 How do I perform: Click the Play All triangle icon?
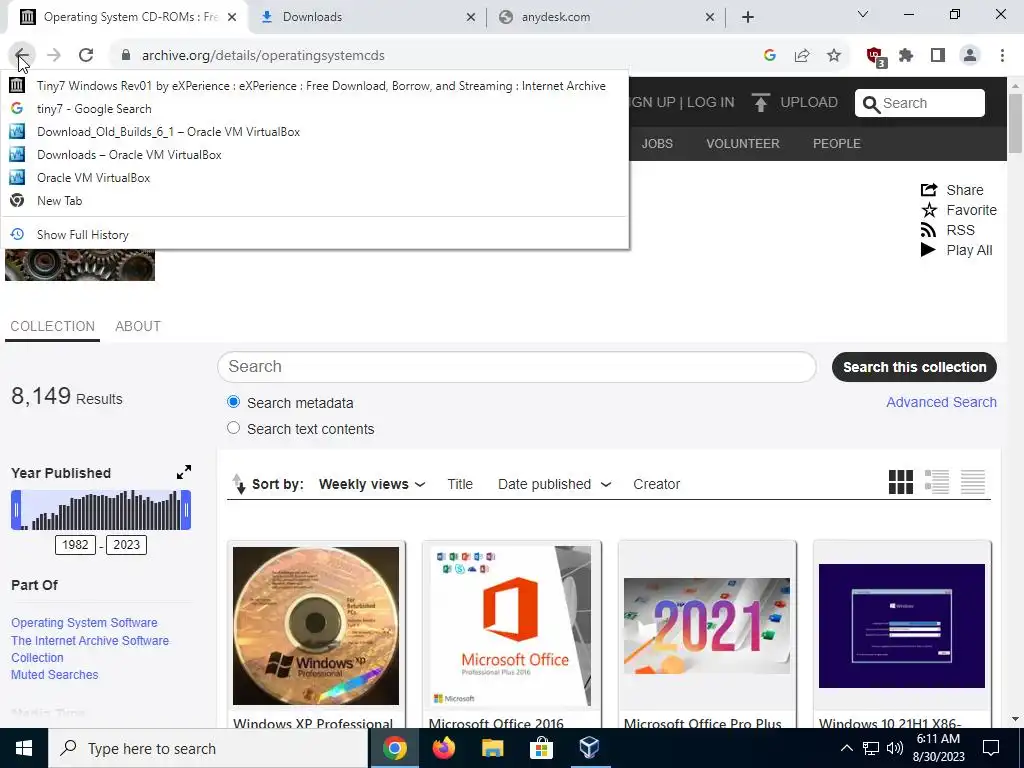pos(928,249)
